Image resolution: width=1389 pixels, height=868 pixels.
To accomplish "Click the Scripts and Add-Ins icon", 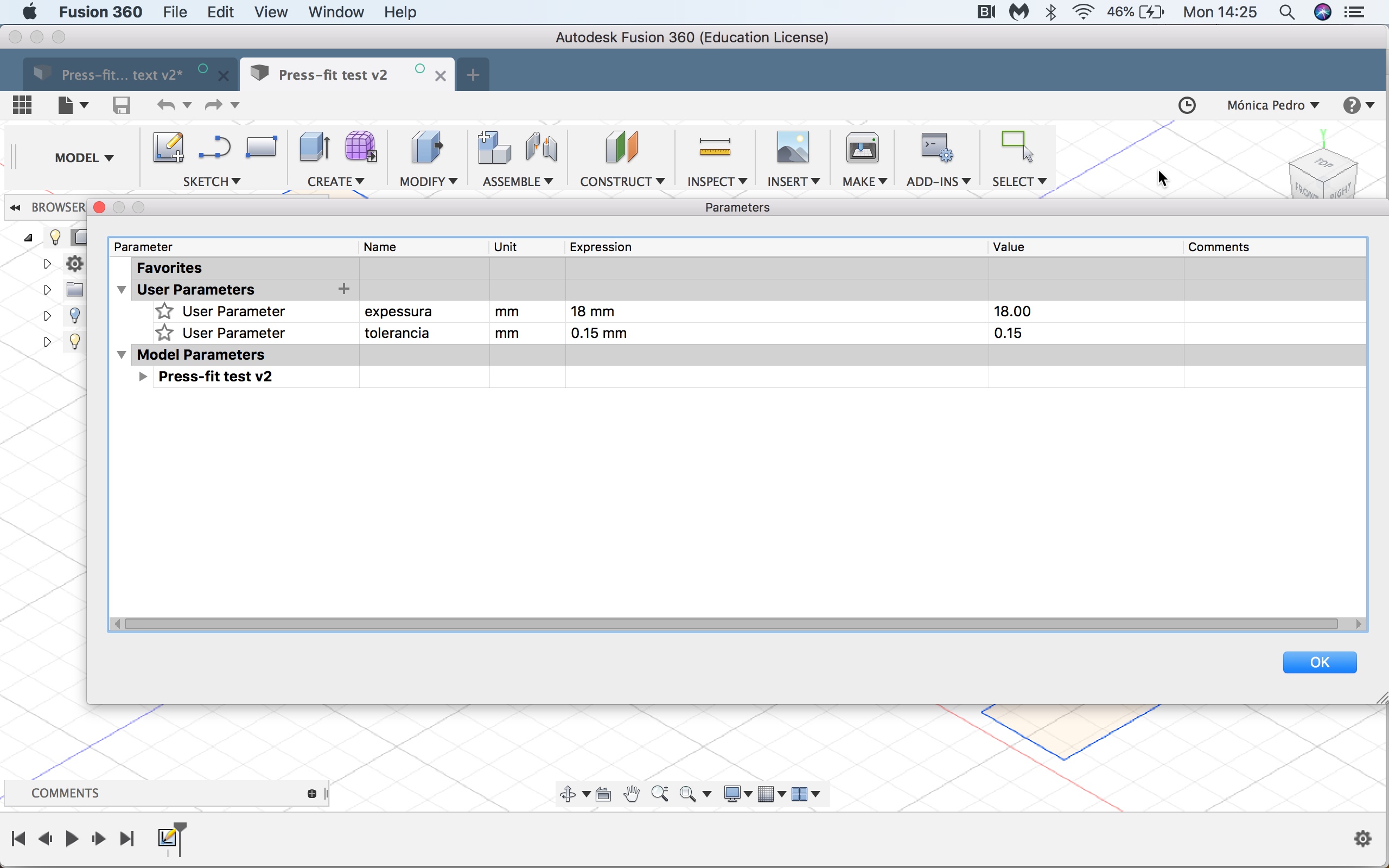I will tap(937, 147).
